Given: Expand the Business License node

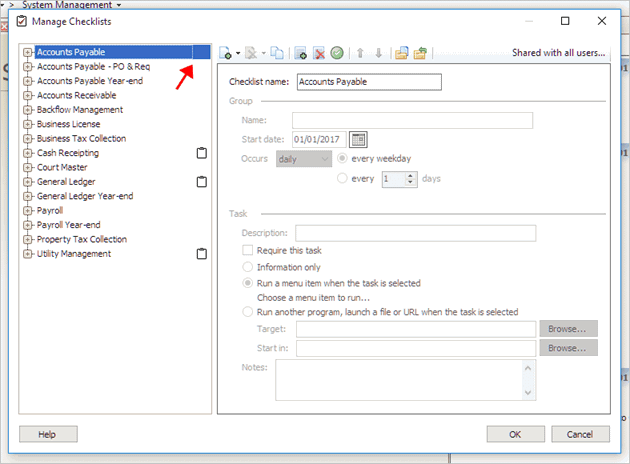Looking at the screenshot, I should (27, 124).
